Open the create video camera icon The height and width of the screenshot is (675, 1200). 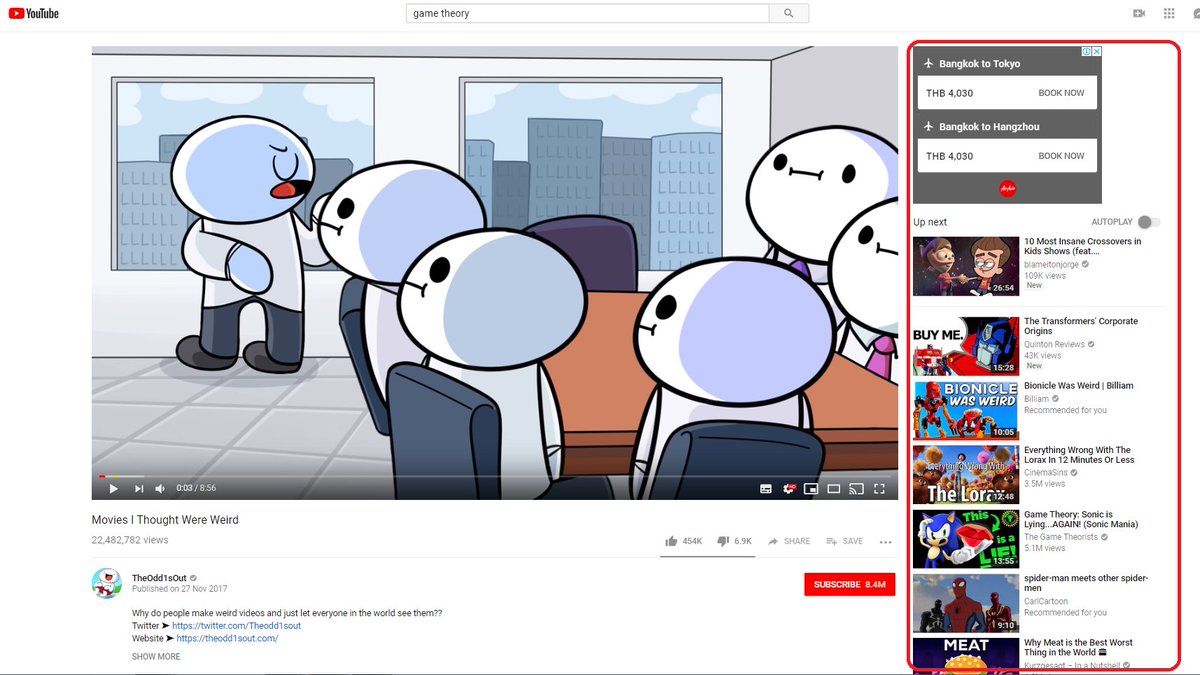(1138, 13)
